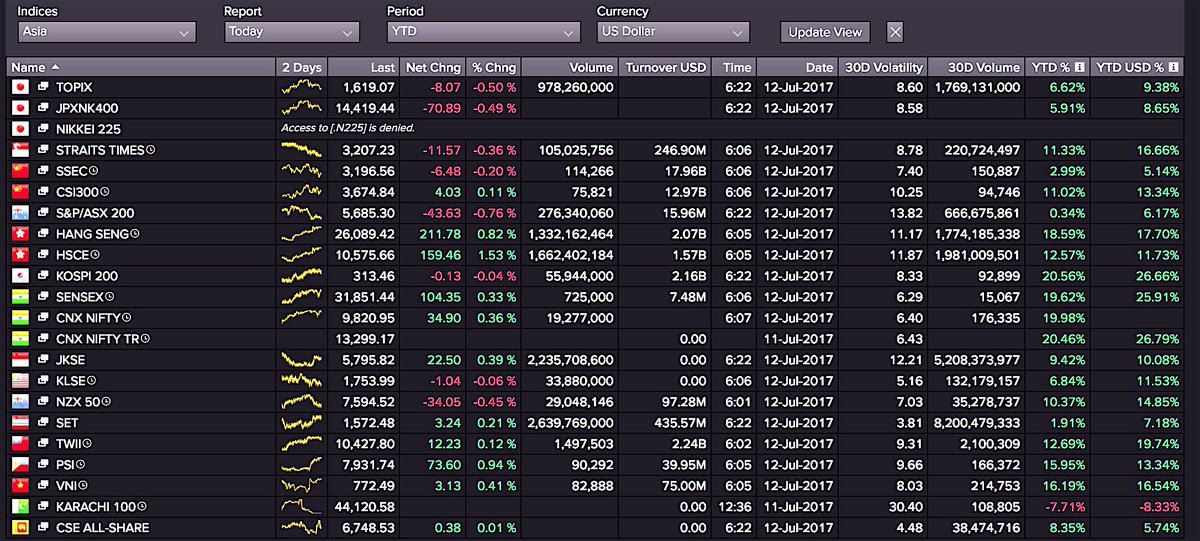Click the popup window icon beside JPXNK400

coord(44,108)
